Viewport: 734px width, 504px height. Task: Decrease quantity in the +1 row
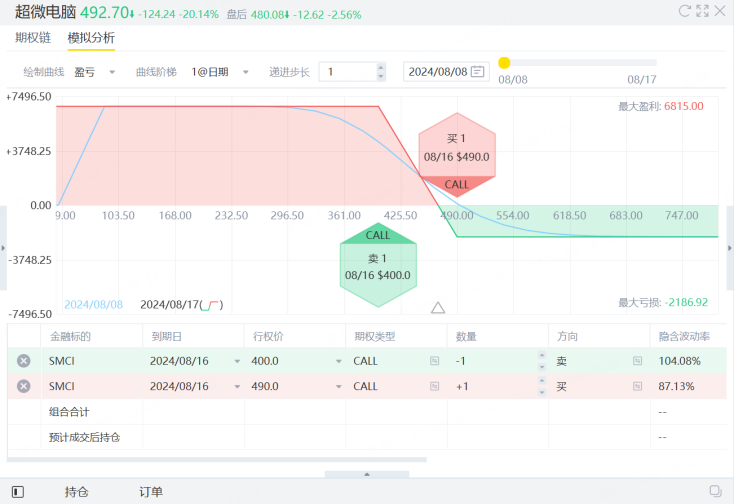pos(542,392)
